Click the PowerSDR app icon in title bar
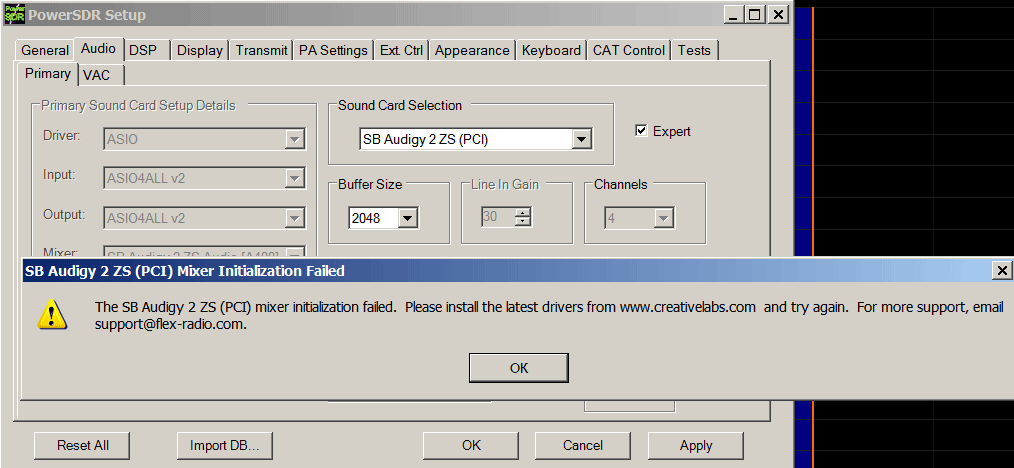This screenshot has width=1014, height=468. [x=14, y=15]
